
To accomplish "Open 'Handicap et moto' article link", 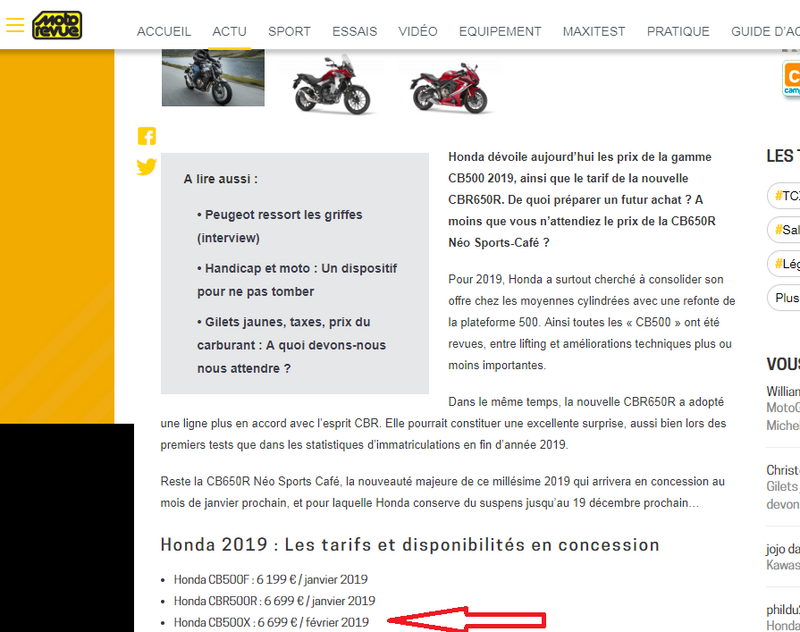I will click(x=297, y=280).
